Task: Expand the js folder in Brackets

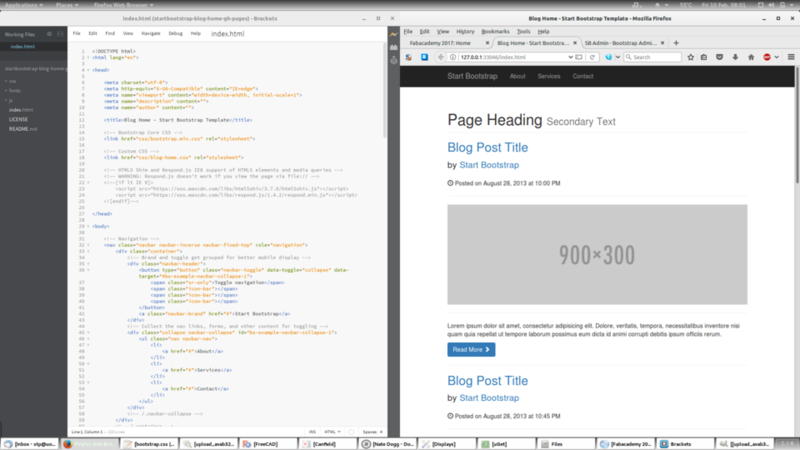Action: tap(6, 101)
